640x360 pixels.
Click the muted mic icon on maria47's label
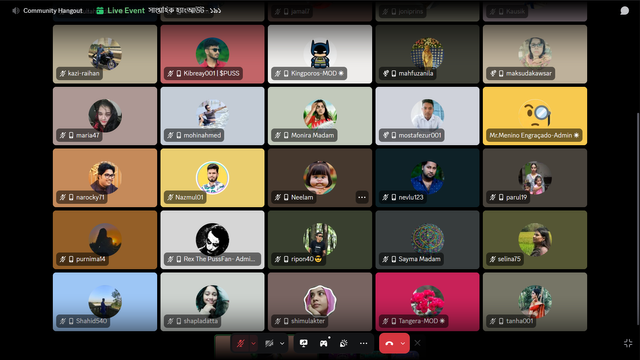pyautogui.click(x=63, y=135)
